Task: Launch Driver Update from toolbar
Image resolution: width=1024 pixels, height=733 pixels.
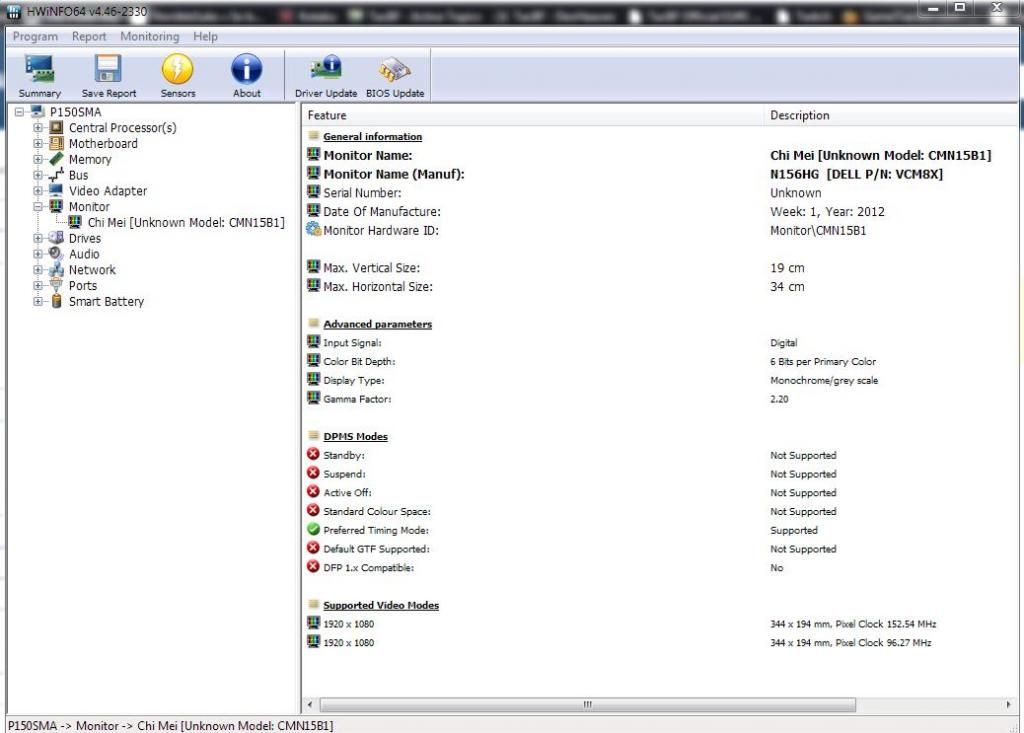Action: pyautogui.click(x=326, y=69)
